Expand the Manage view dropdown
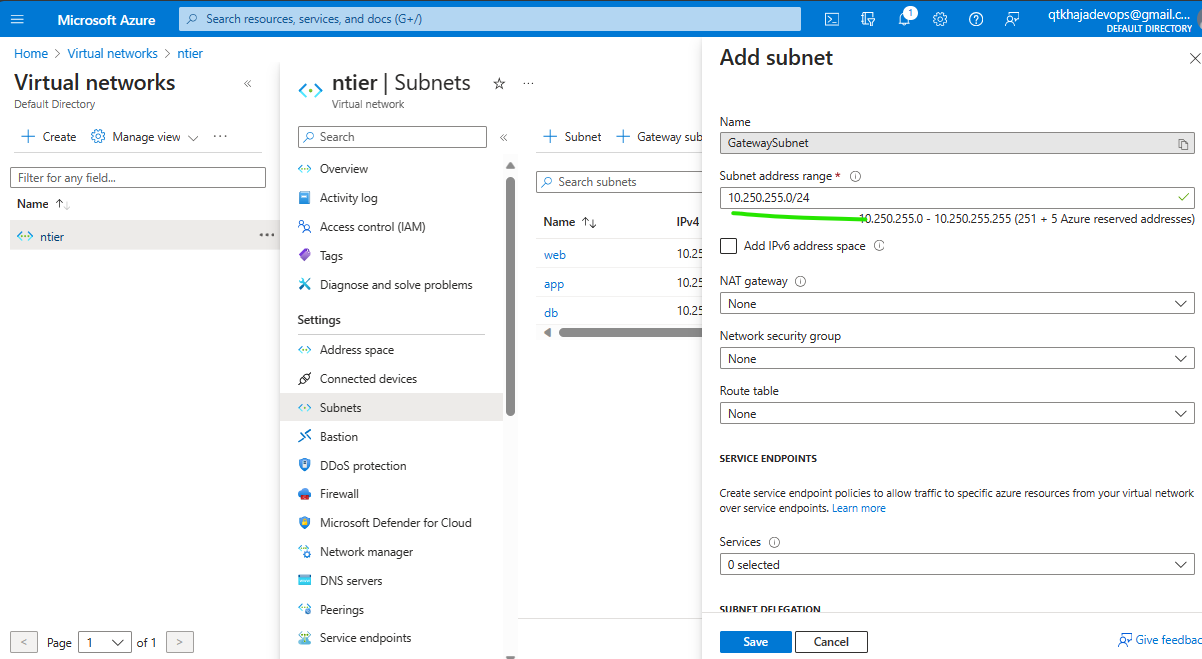Viewport: 1202px width, 659px height. 145,137
